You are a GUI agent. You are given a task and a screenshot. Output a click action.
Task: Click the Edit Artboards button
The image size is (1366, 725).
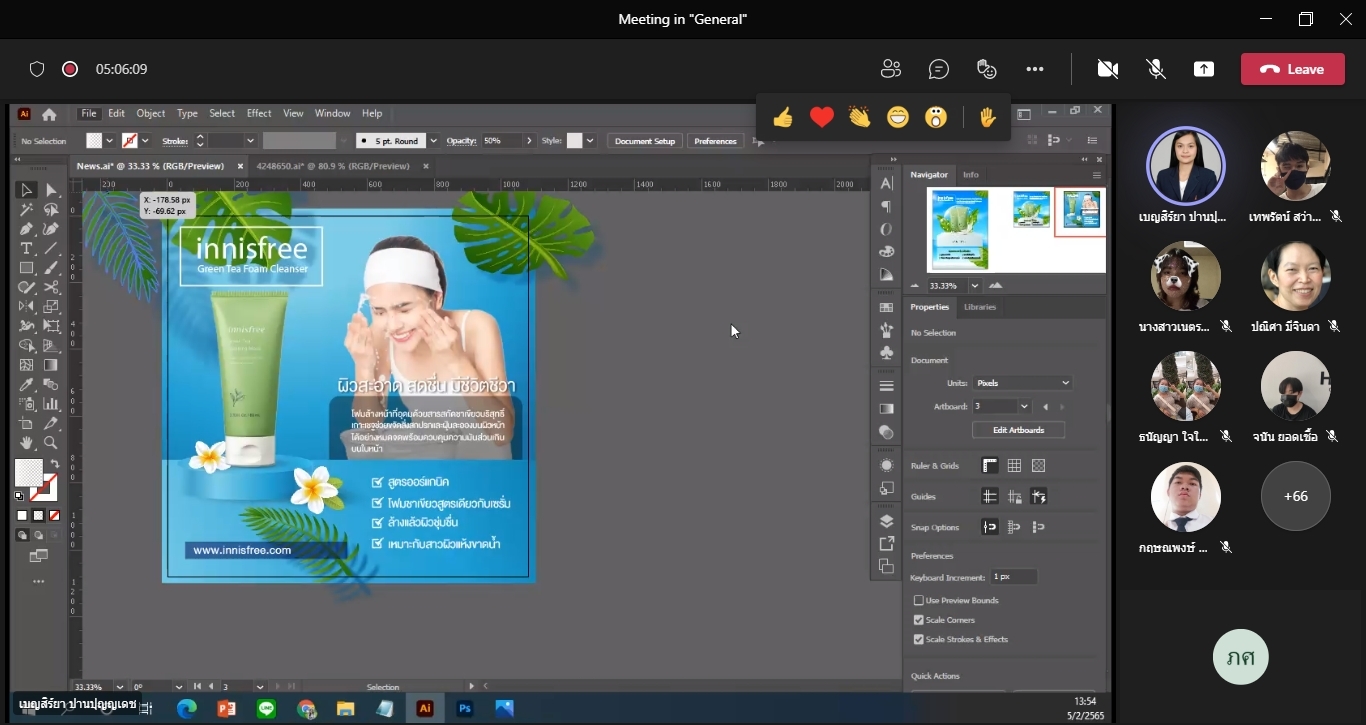1018,430
